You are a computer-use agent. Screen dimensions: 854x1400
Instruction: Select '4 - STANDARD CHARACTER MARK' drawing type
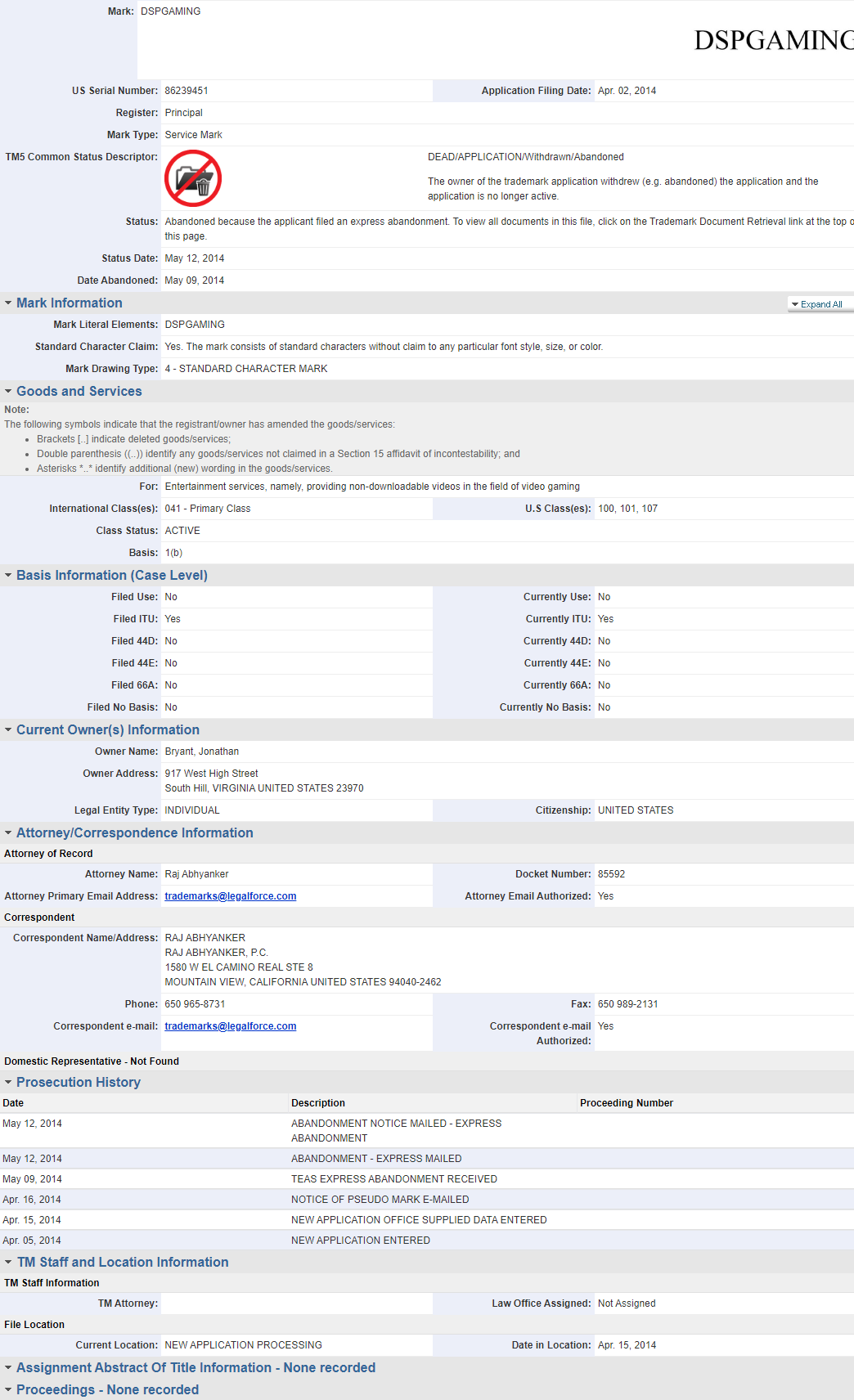coord(246,369)
